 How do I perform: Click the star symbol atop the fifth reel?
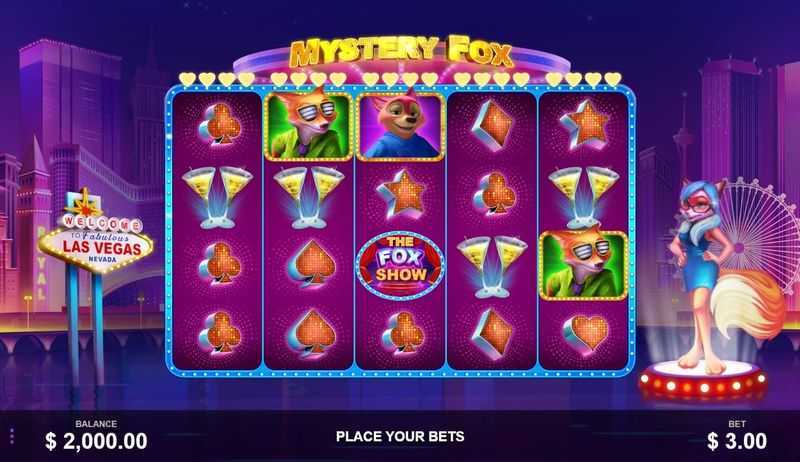[583, 125]
